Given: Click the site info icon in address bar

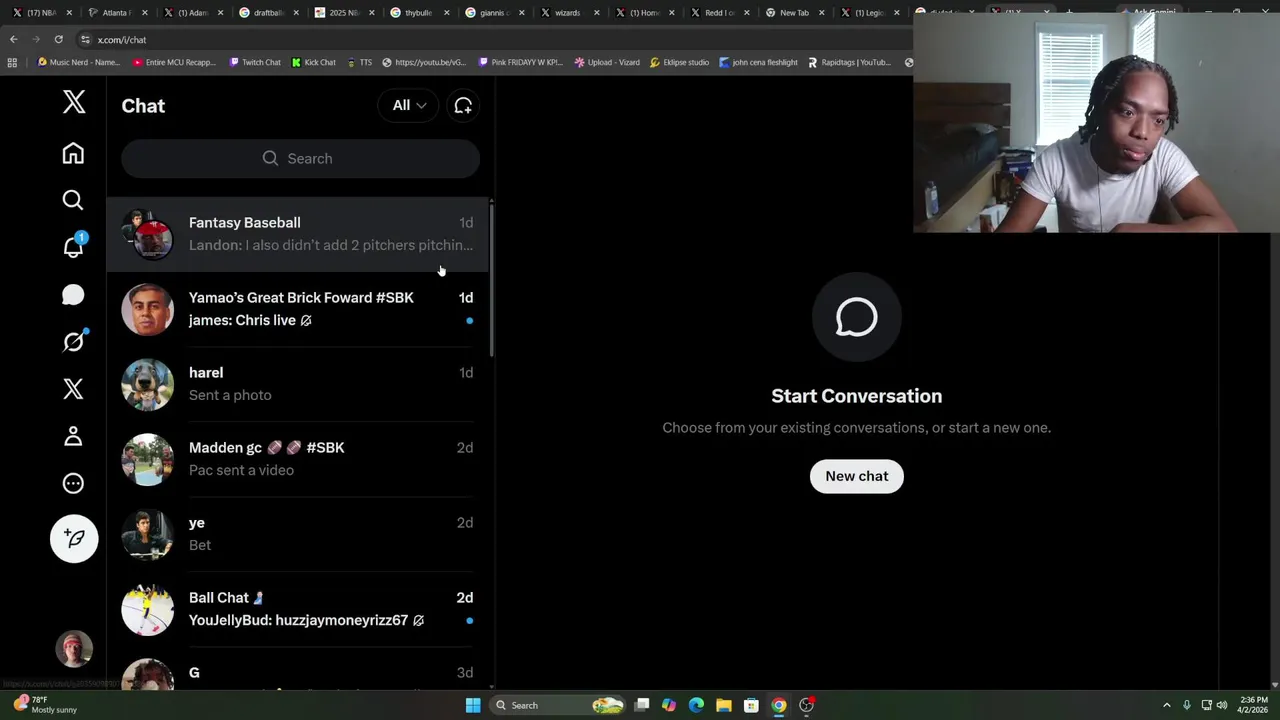Looking at the screenshot, I should [85, 39].
